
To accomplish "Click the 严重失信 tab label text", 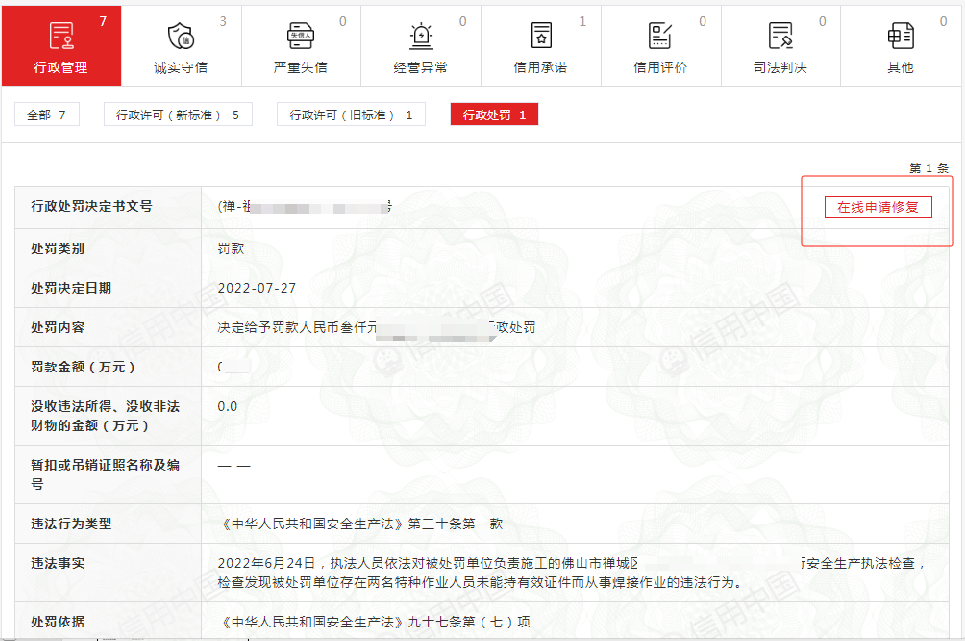I will 300,68.
